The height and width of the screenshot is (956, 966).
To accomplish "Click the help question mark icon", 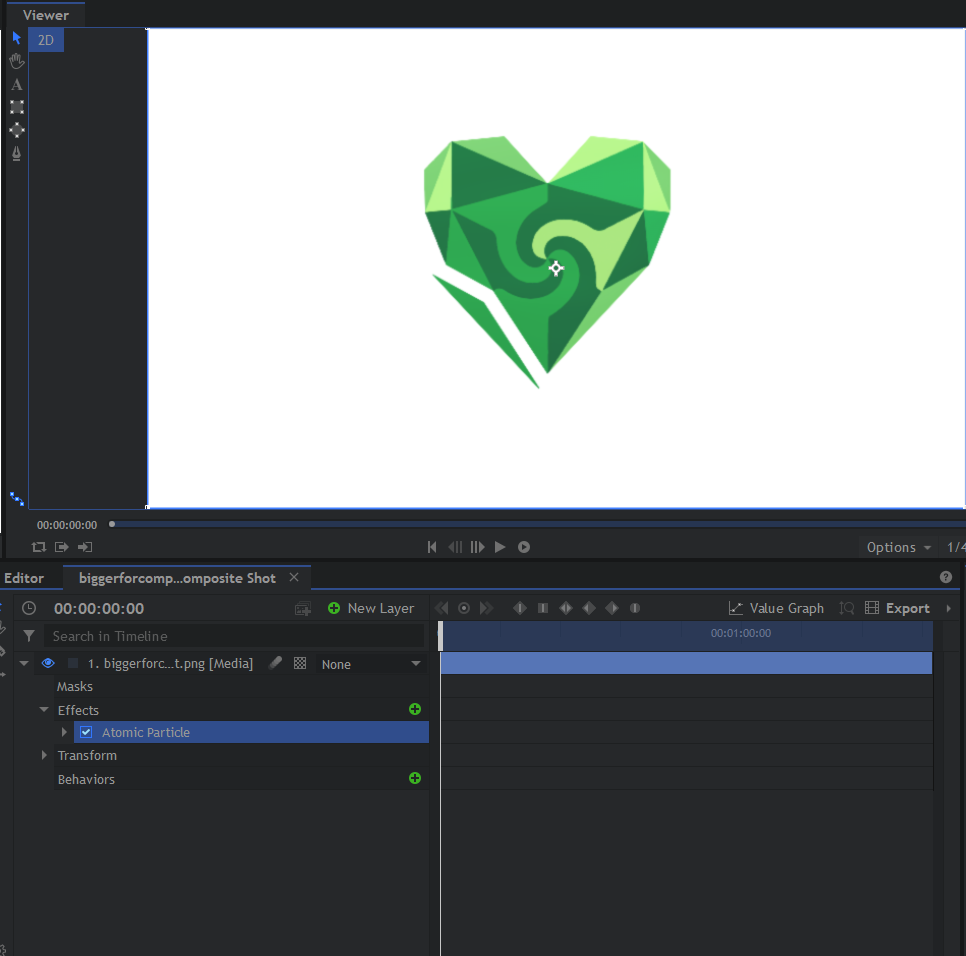I will [946, 577].
